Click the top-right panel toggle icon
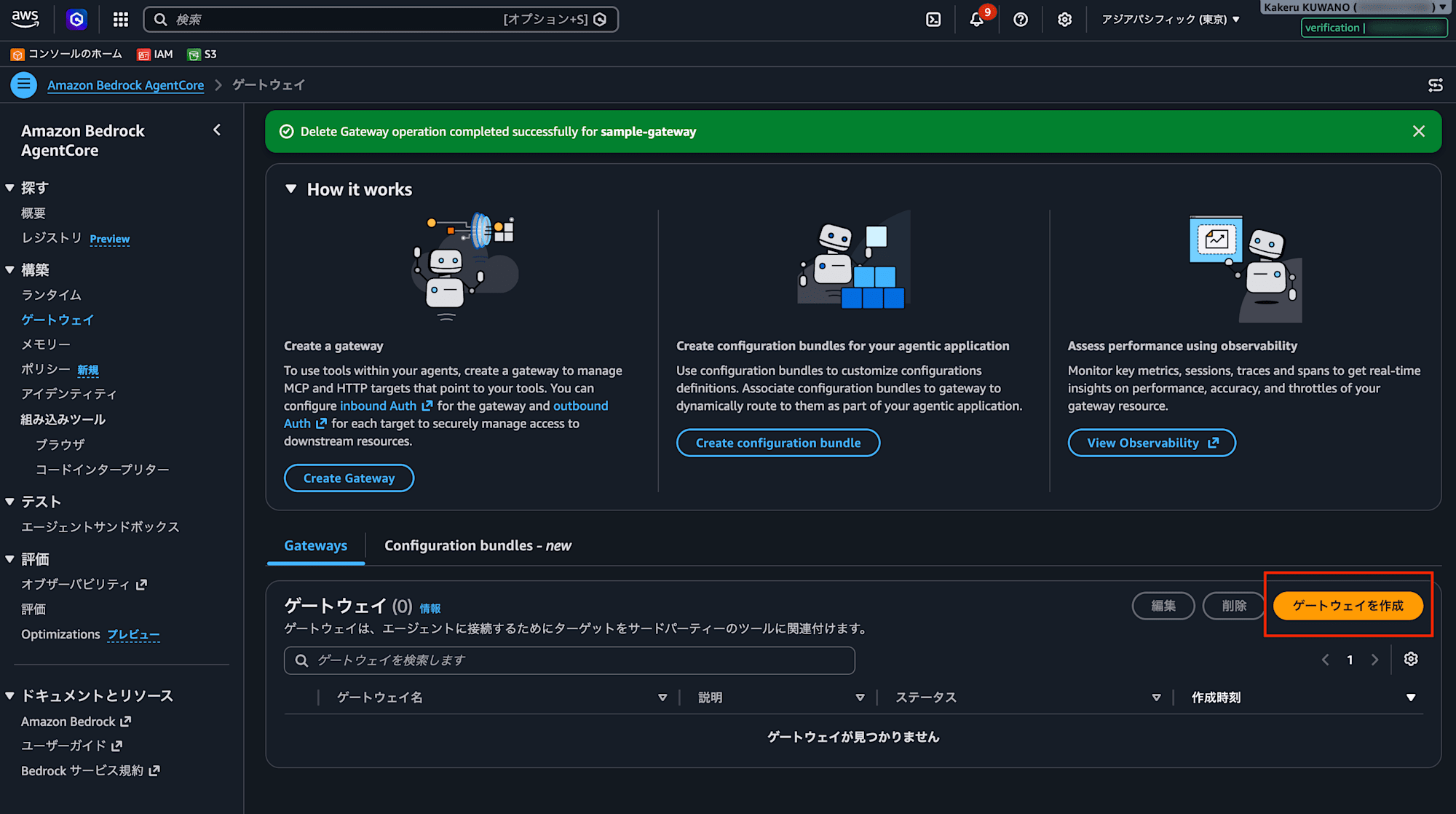This screenshot has height=814, width=1456. 1436,85
